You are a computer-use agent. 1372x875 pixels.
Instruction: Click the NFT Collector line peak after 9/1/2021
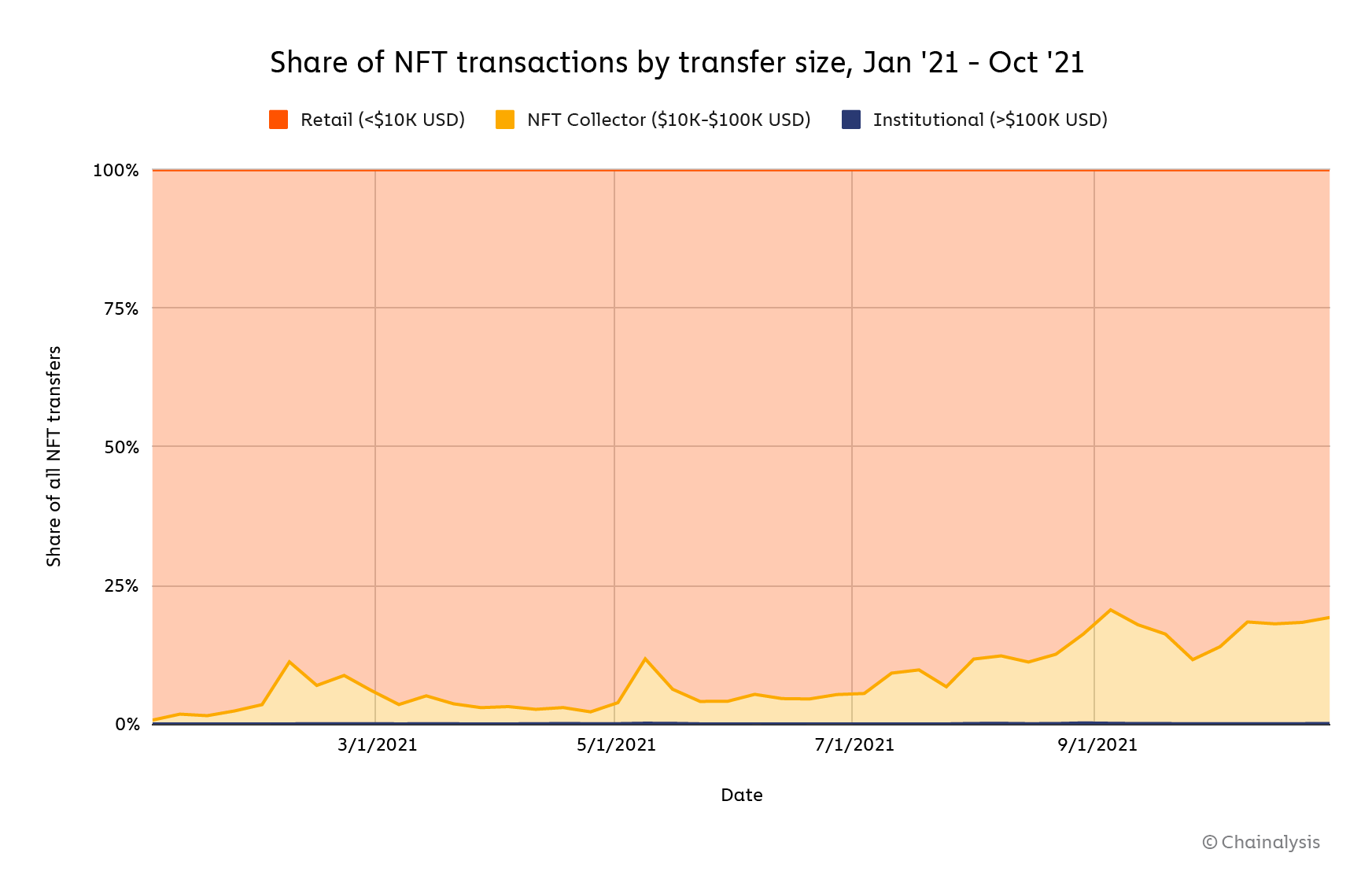pyautogui.click(x=1110, y=610)
